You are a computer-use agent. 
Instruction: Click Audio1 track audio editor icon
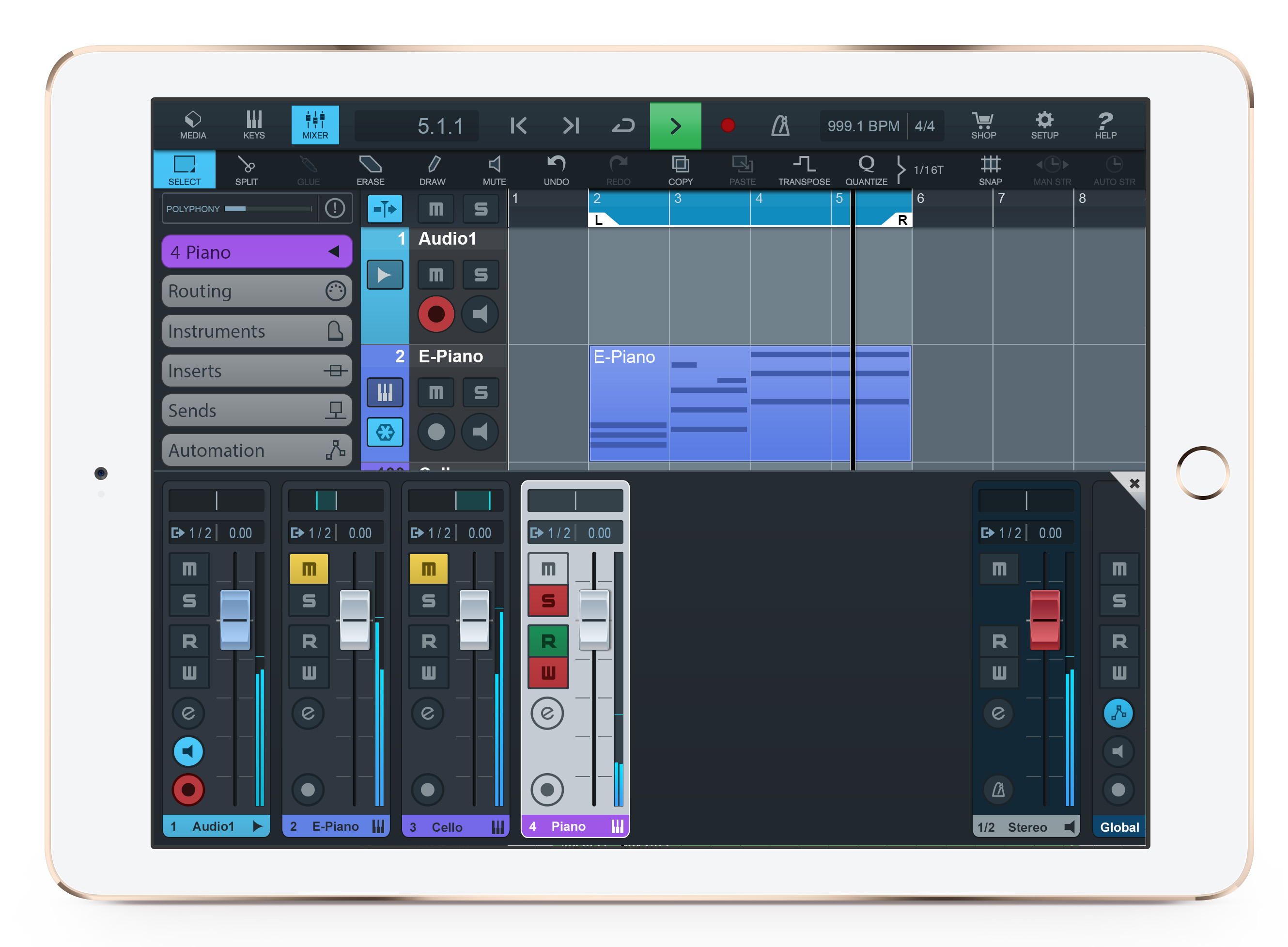(x=385, y=275)
